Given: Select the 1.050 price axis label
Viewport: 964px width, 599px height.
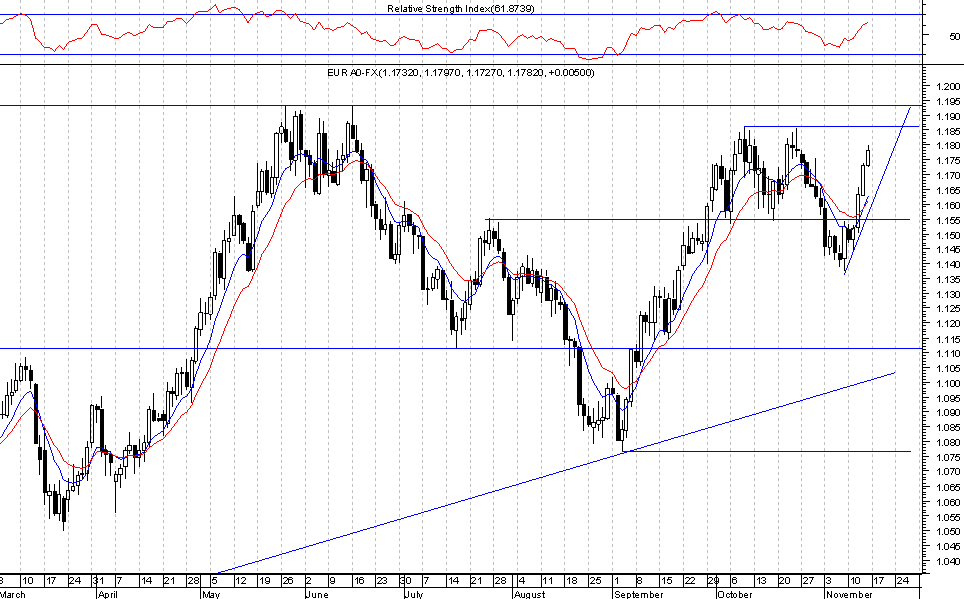Looking at the screenshot, I should [x=948, y=531].
